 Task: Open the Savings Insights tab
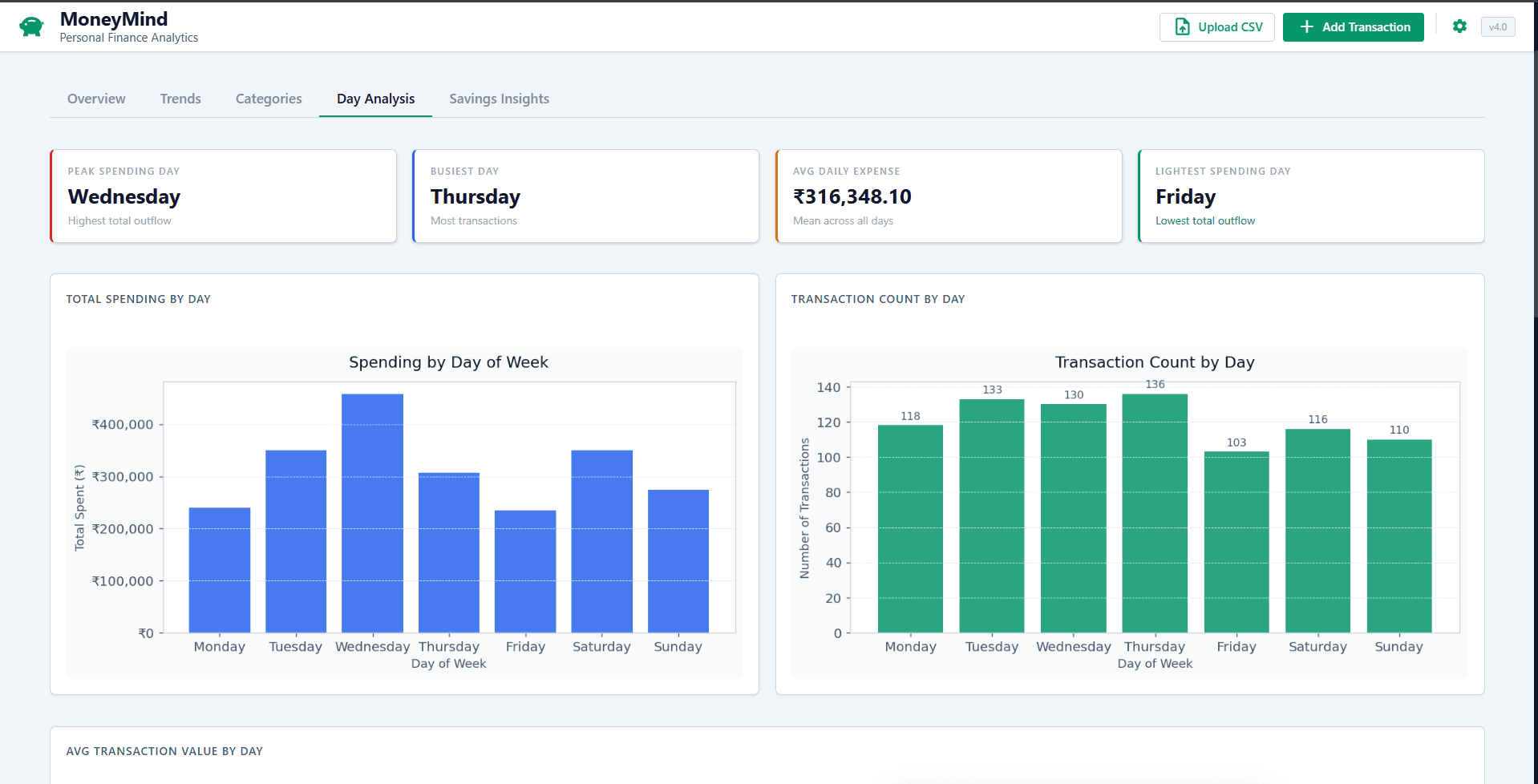coord(499,99)
